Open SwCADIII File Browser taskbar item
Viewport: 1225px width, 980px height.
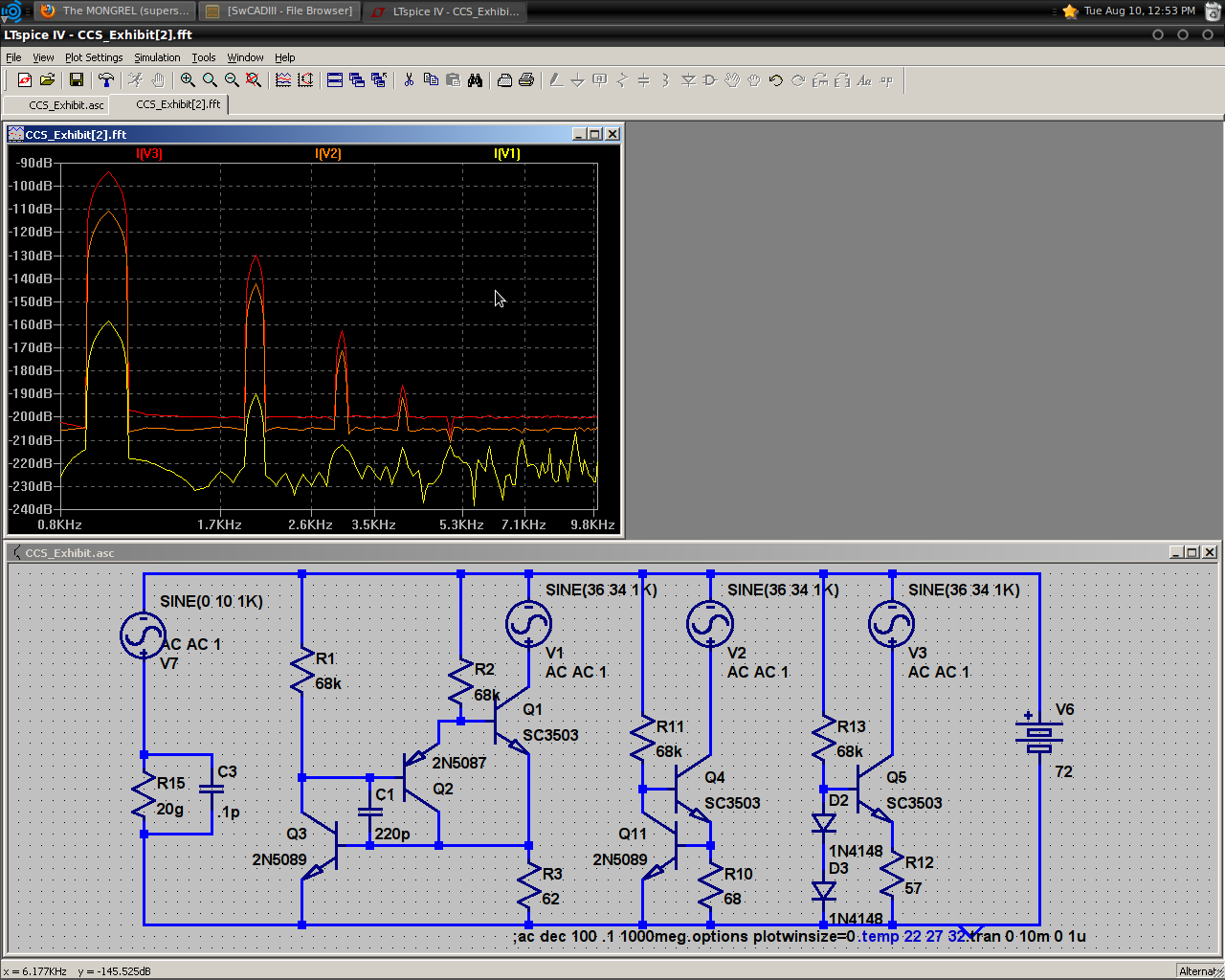point(278,11)
